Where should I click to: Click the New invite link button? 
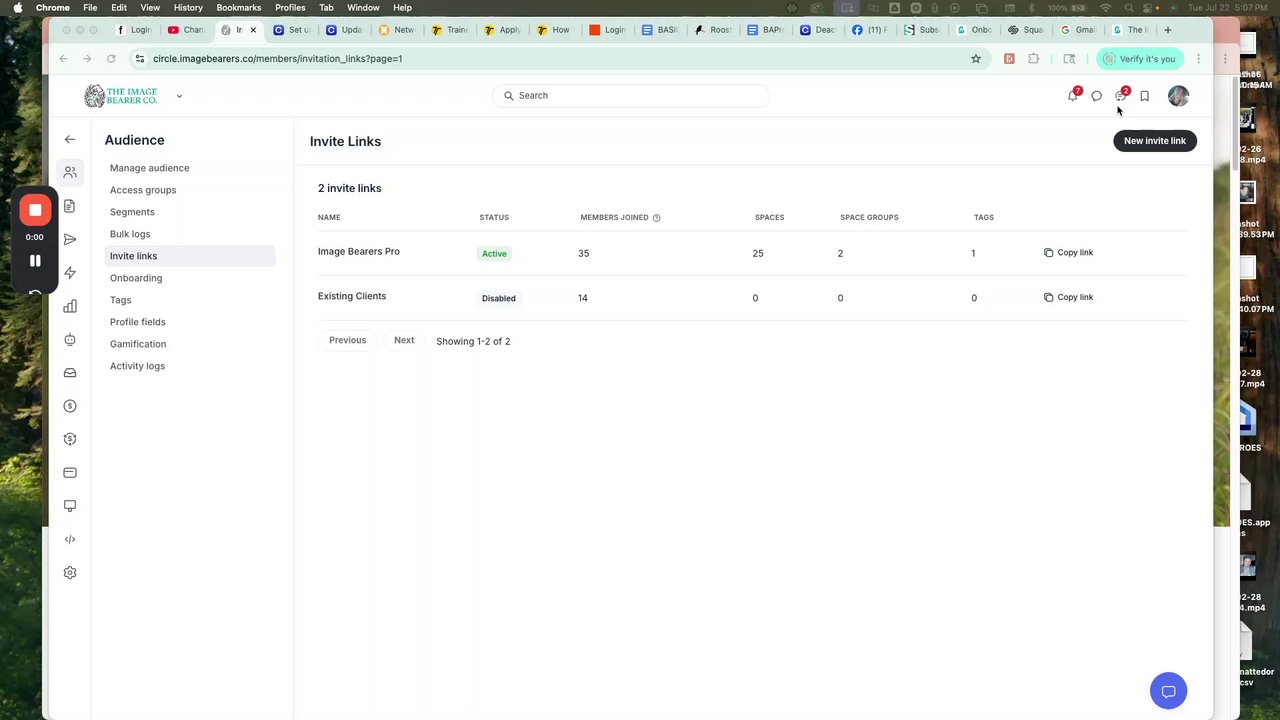pyautogui.click(x=1155, y=141)
